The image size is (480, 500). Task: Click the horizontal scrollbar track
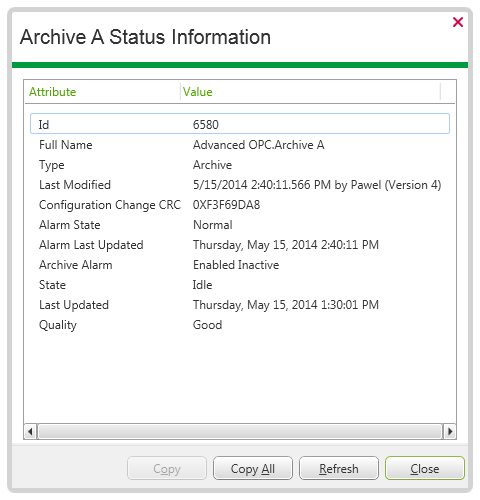(240, 432)
